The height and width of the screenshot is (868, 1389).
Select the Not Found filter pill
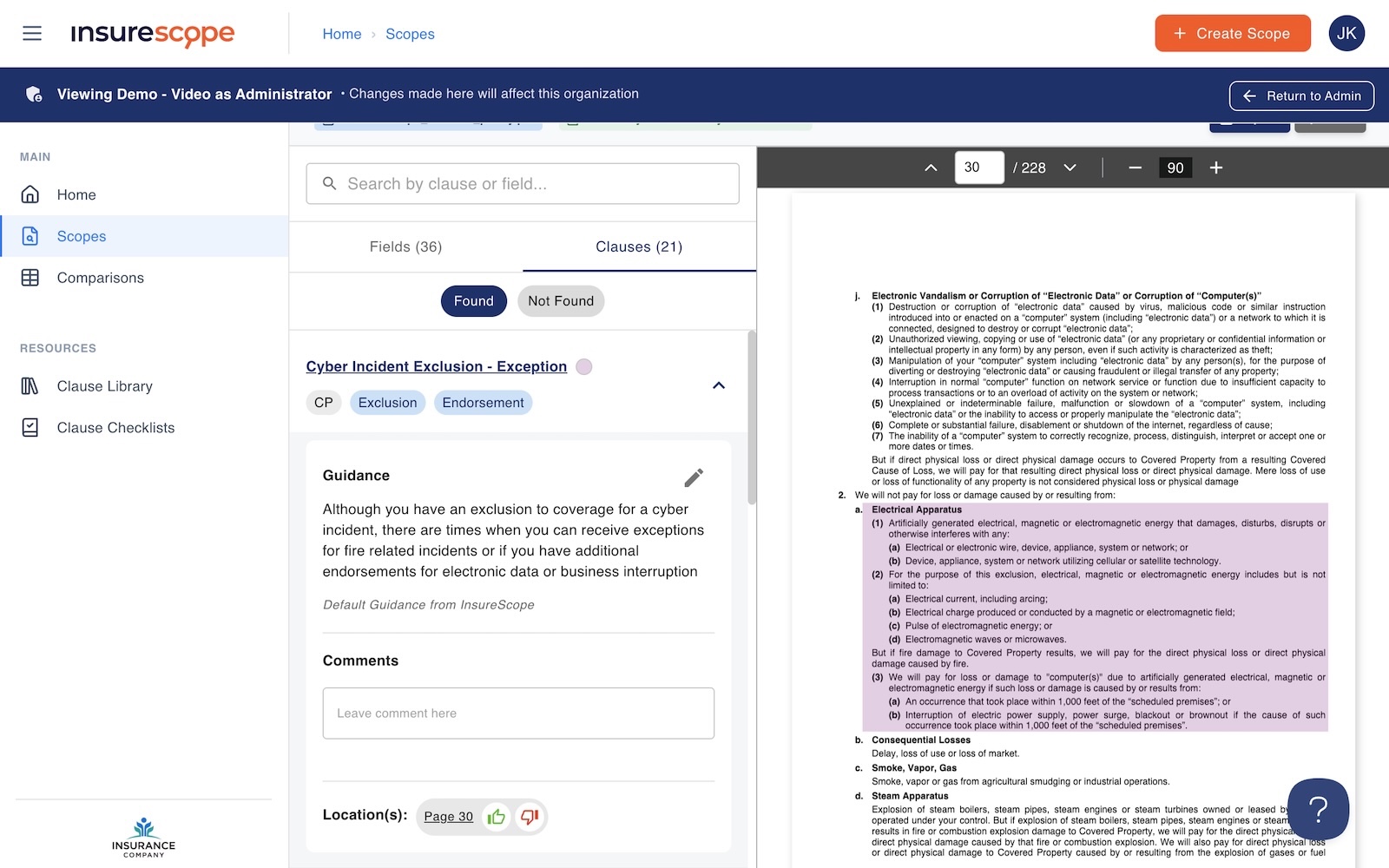point(561,301)
